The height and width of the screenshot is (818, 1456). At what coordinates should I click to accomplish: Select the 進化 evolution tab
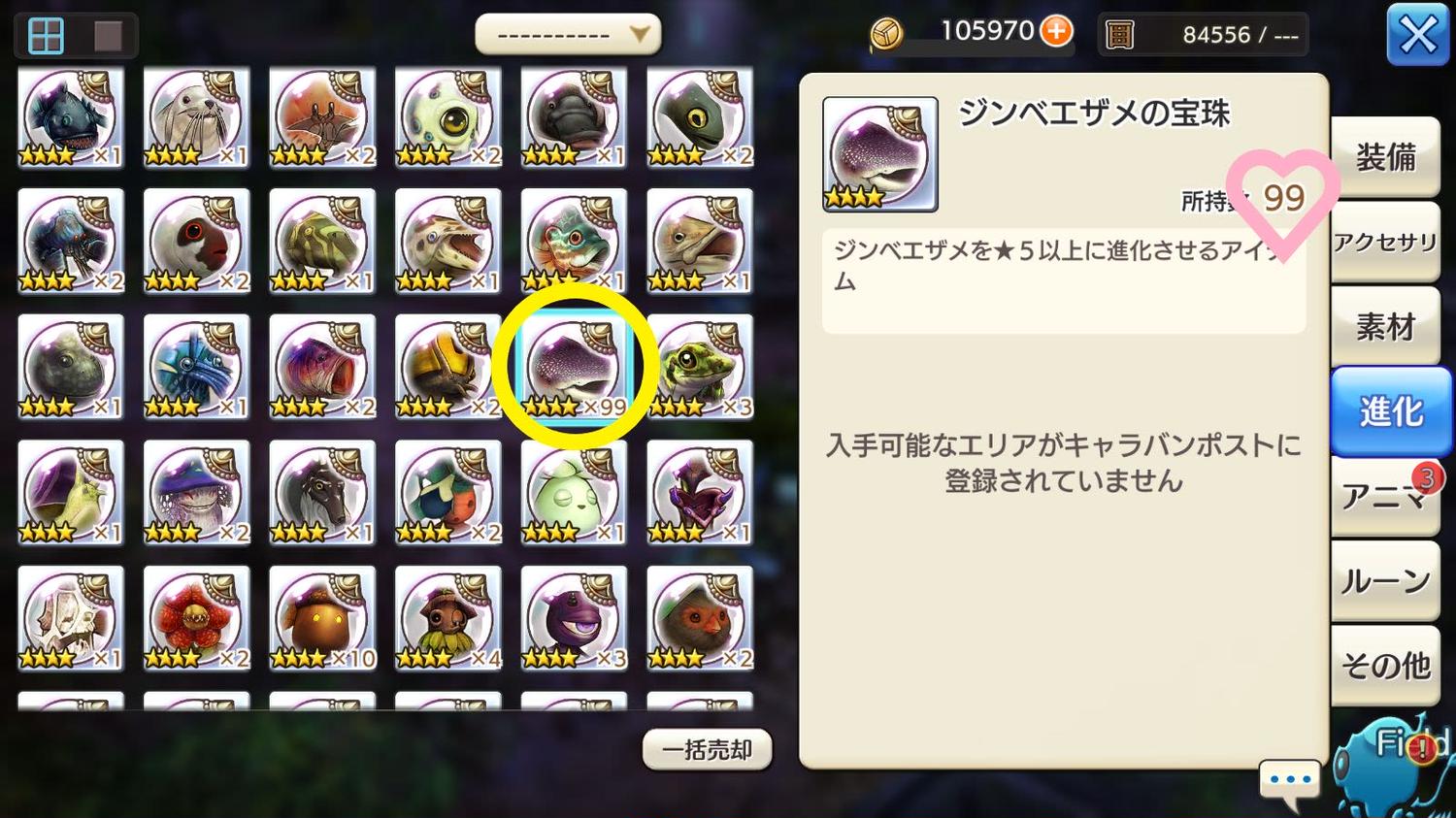tap(1390, 411)
